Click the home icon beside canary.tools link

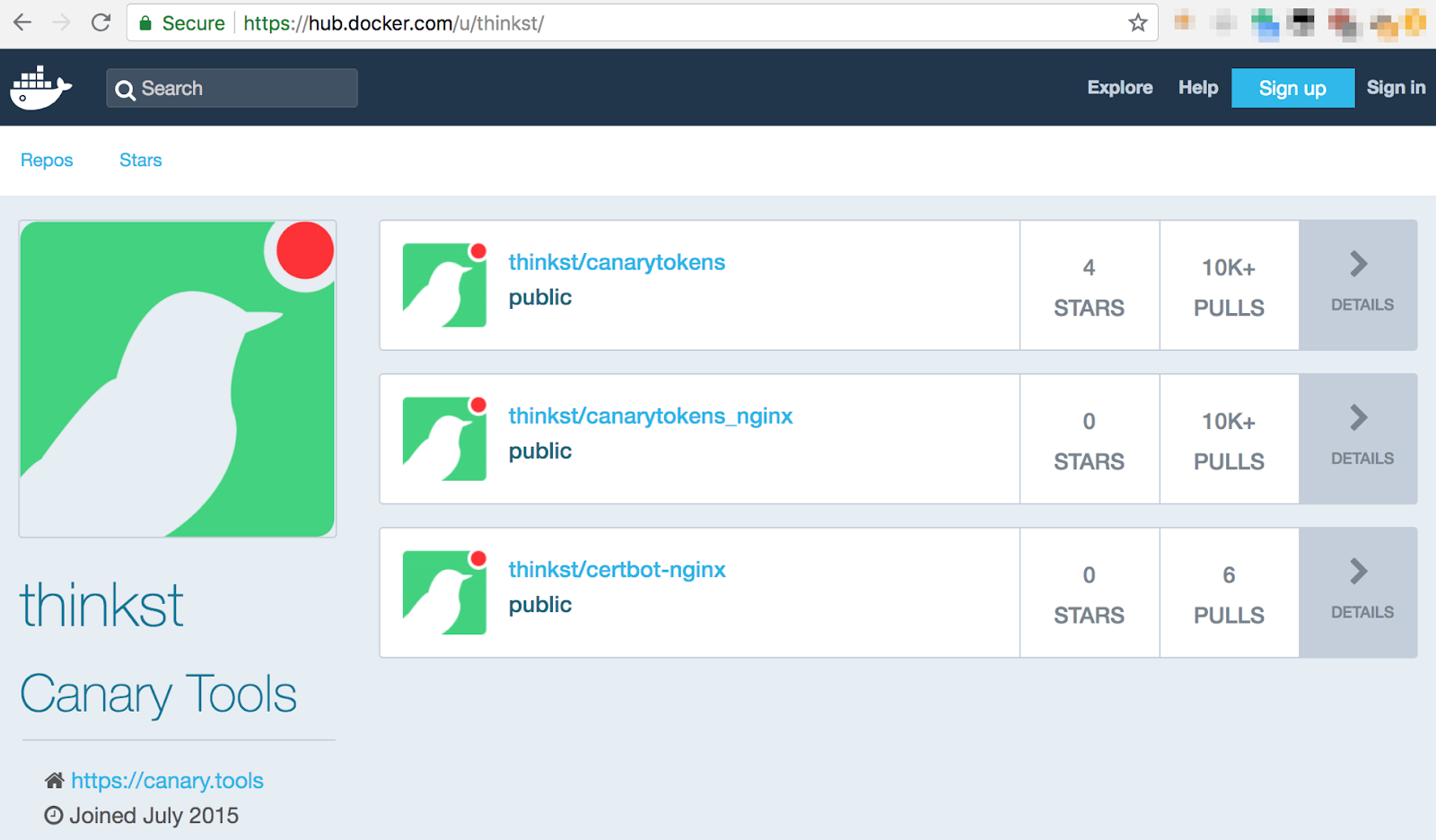pos(55,781)
